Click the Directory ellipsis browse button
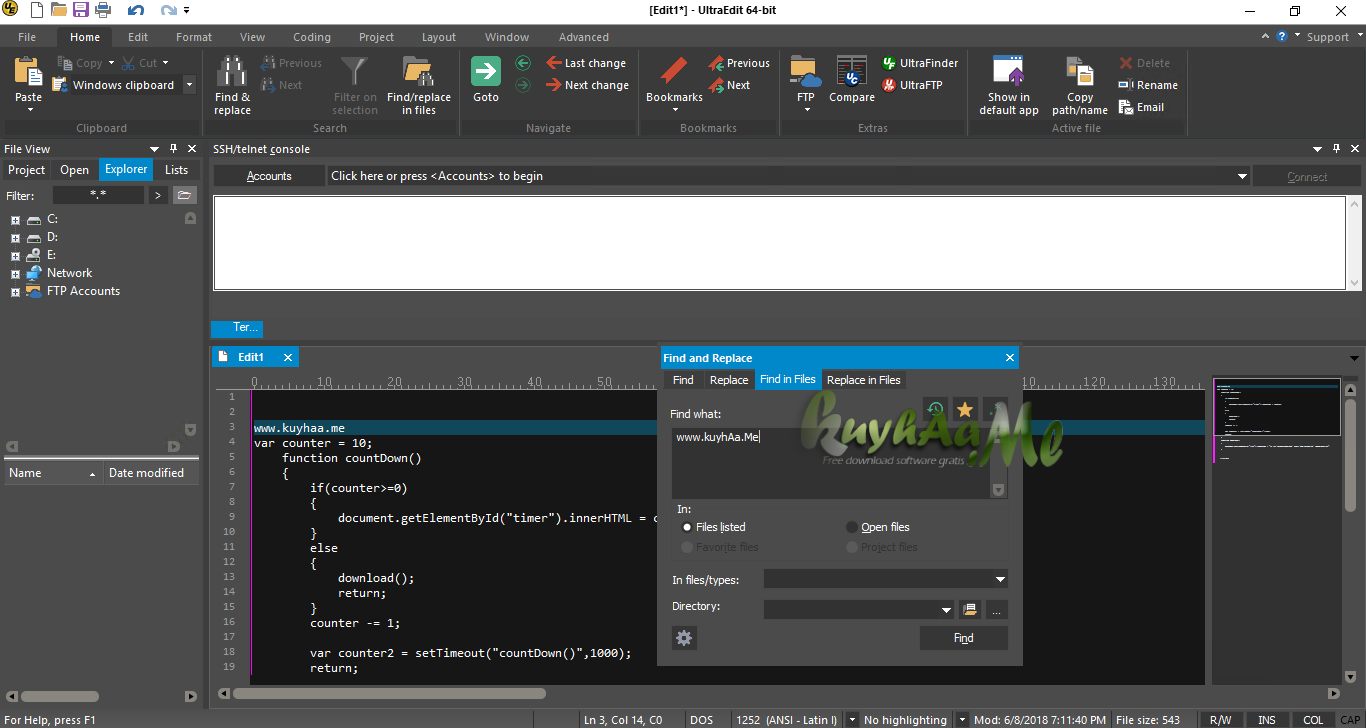Screen dimensions: 1366x728 tap(996, 609)
